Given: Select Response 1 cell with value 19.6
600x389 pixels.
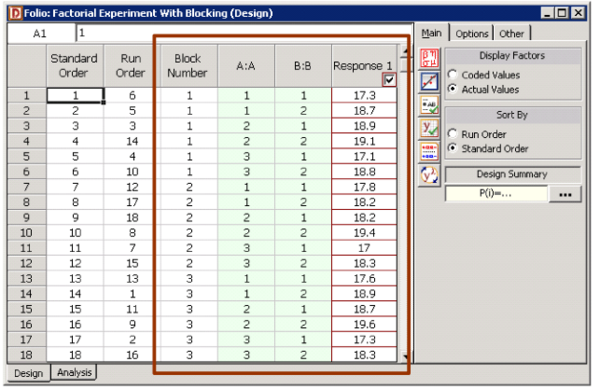Looking at the screenshot, I should click(x=364, y=324).
